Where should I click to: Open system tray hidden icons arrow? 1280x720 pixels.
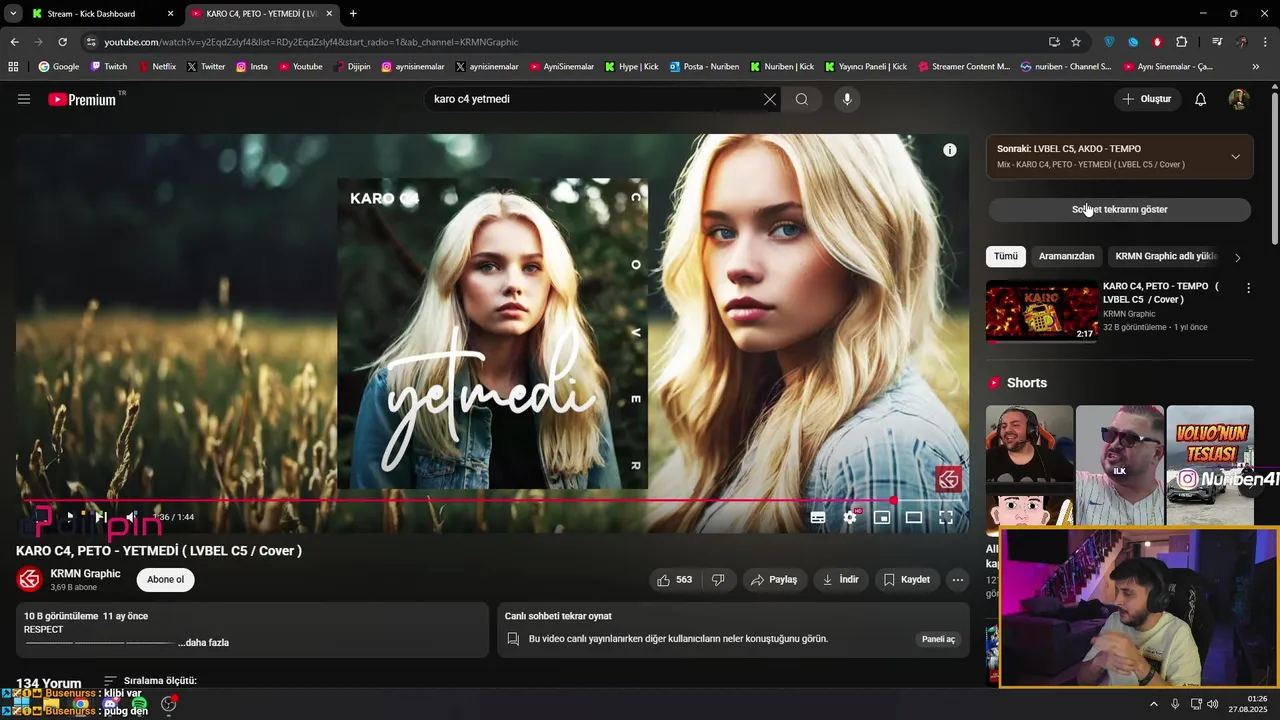coord(1153,704)
